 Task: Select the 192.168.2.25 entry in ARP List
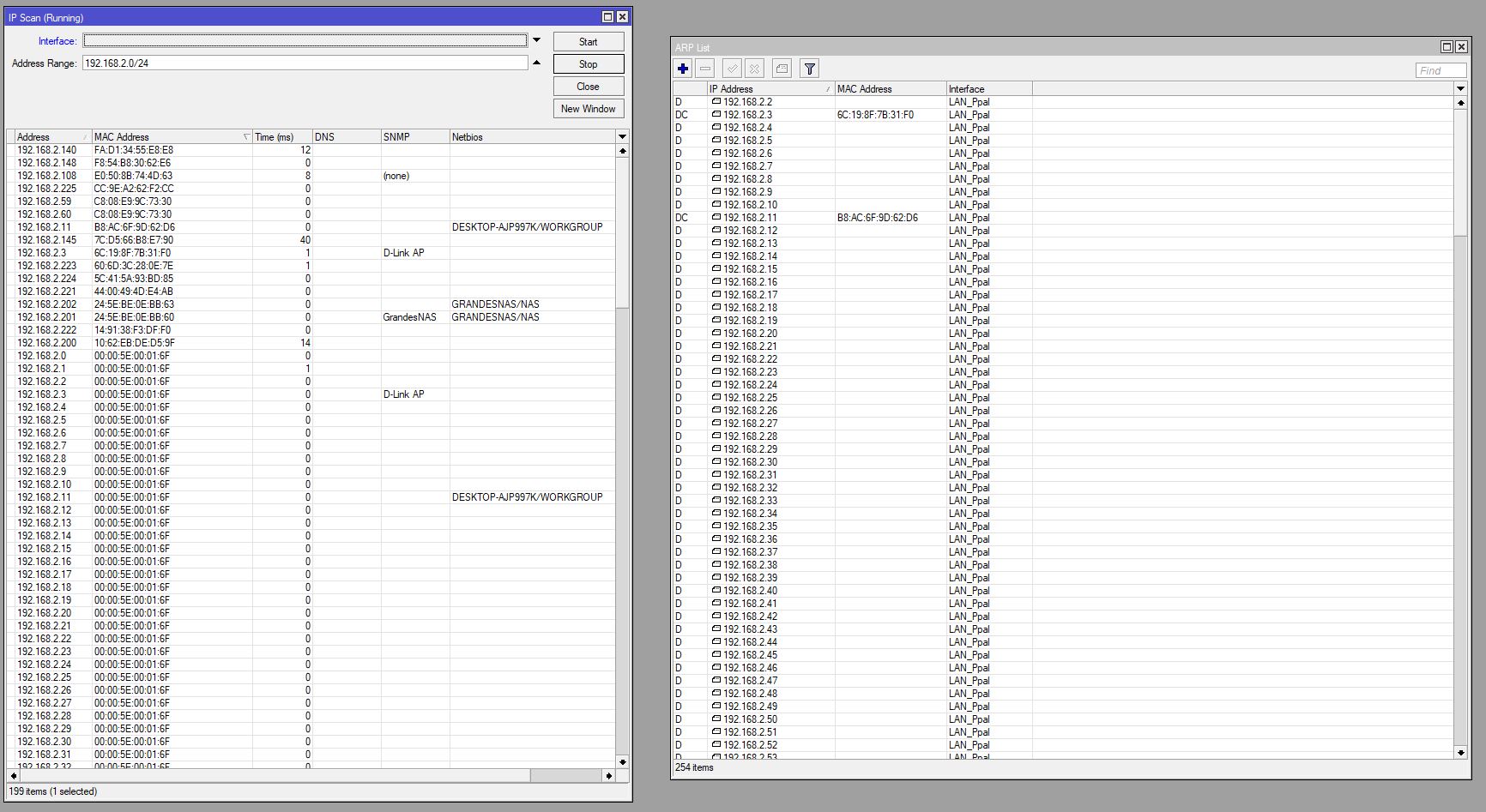coord(1063,398)
